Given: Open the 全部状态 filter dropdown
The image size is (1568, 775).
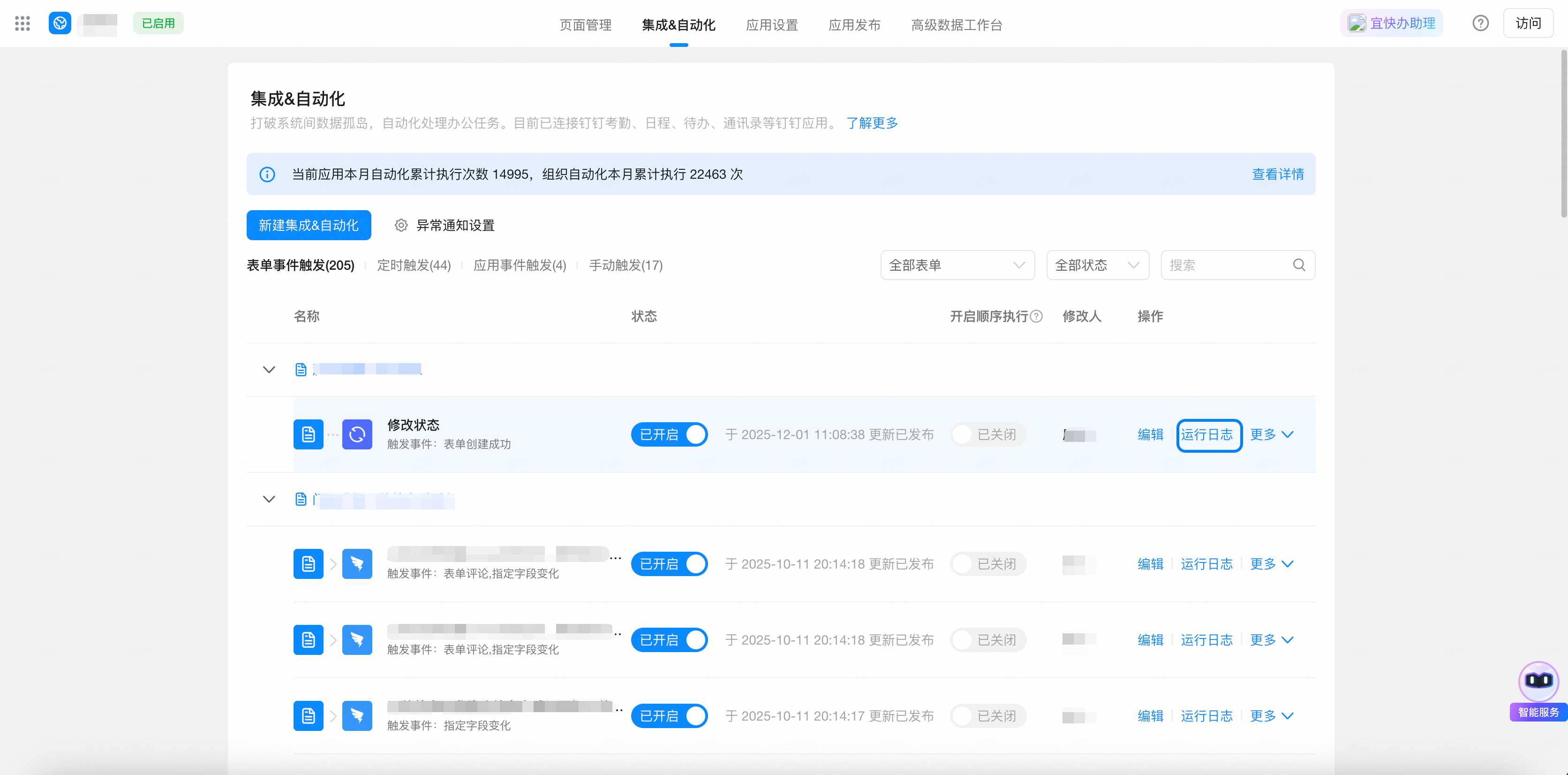Looking at the screenshot, I should point(1097,265).
